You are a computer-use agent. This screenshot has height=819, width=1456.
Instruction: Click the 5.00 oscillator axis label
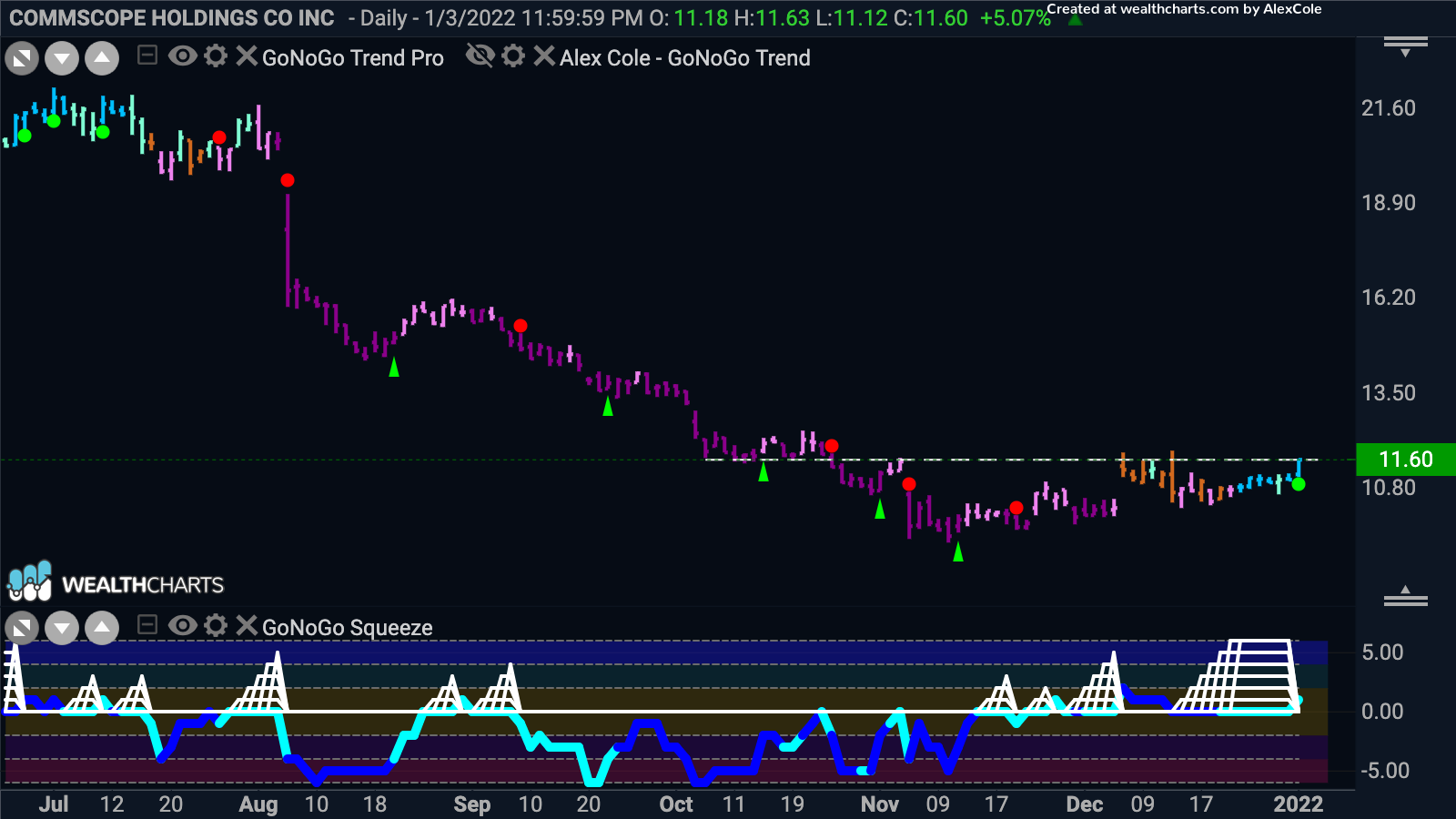[1382, 652]
